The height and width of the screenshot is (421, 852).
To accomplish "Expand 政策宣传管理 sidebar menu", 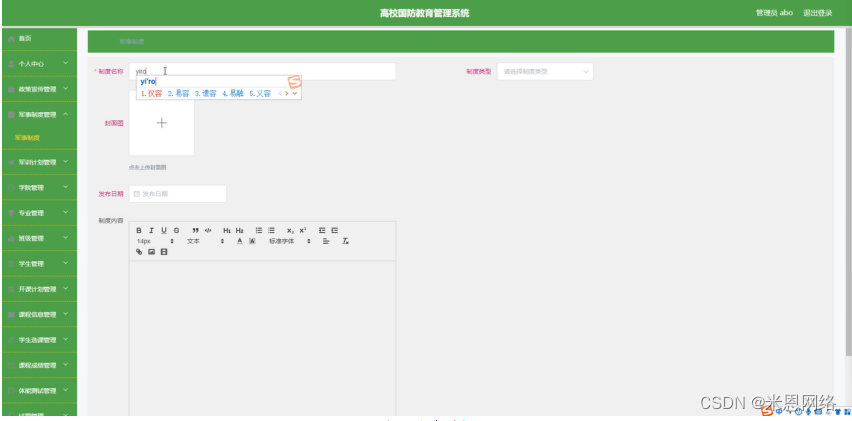I will point(39,89).
